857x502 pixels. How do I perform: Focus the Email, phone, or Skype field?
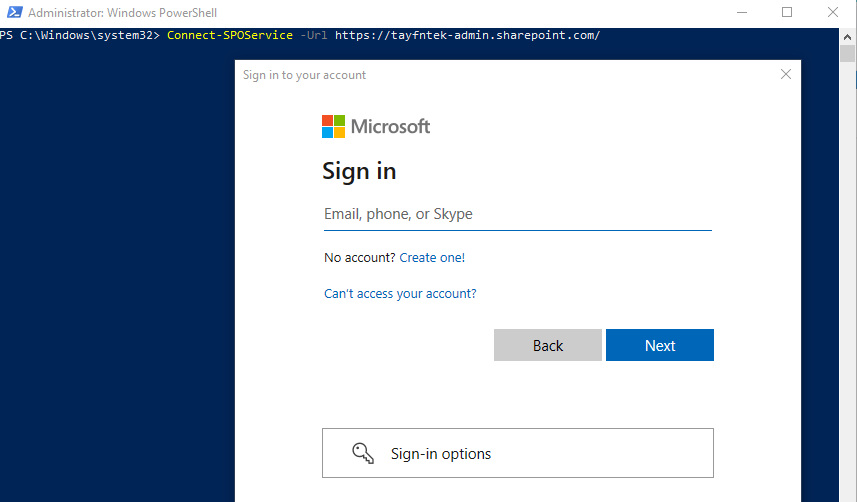click(x=518, y=214)
